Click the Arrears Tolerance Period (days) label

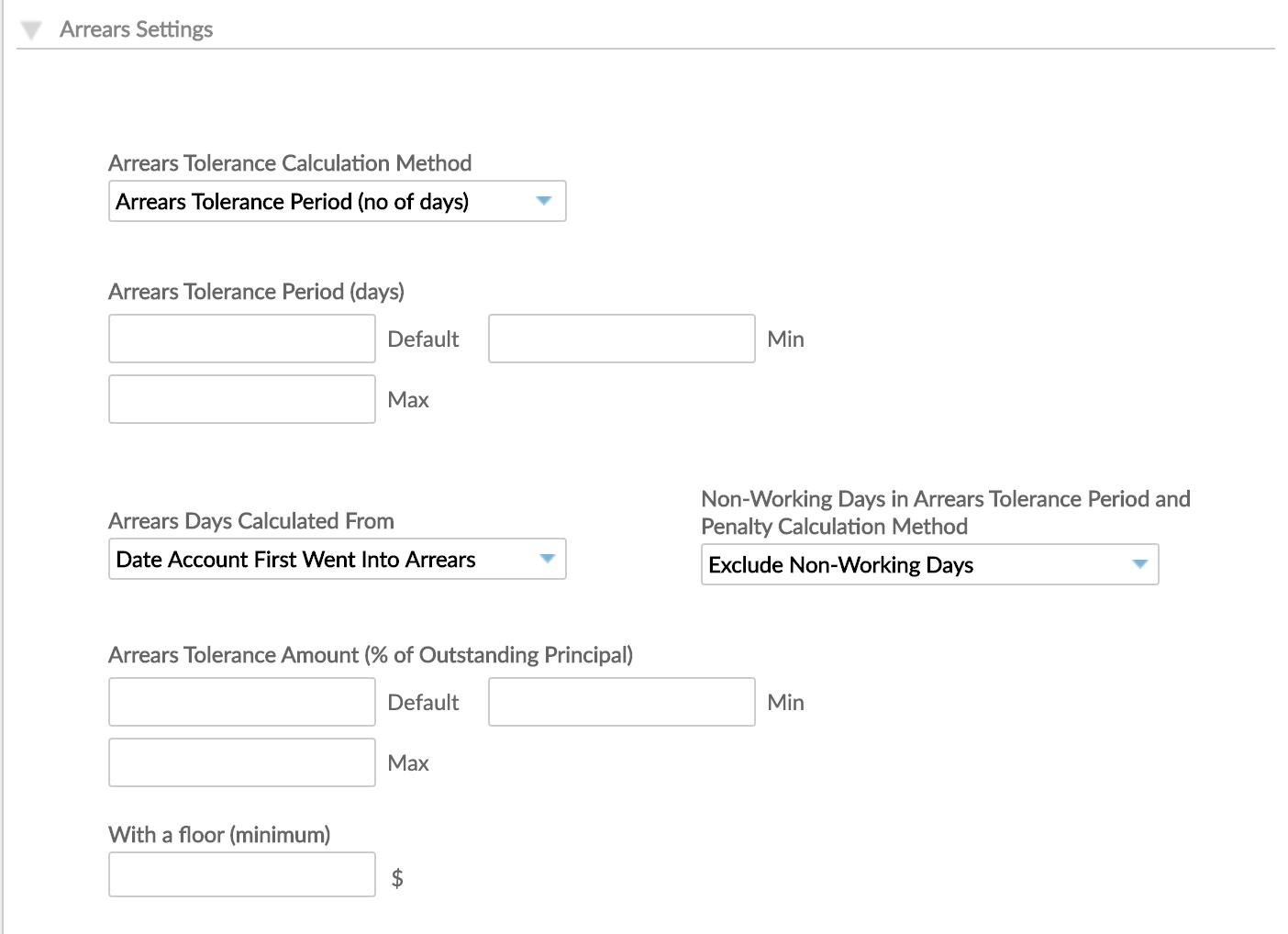tap(256, 292)
